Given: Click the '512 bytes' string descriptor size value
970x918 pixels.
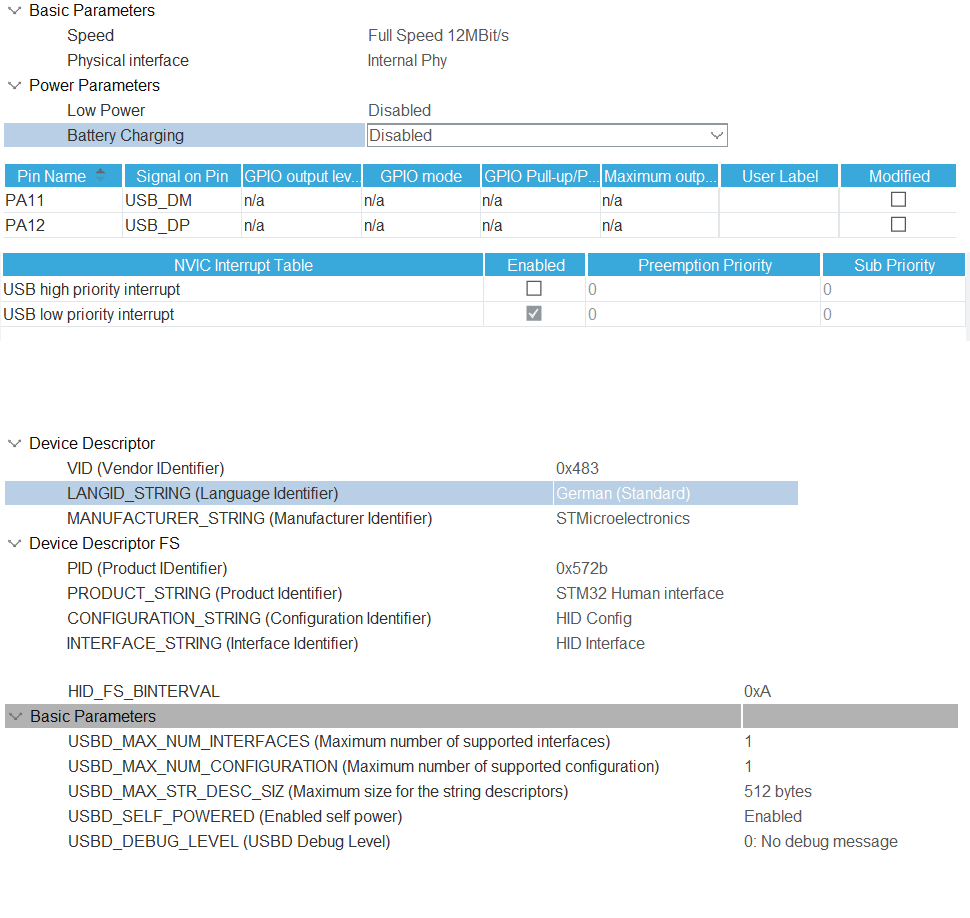Looking at the screenshot, I should click(x=778, y=791).
